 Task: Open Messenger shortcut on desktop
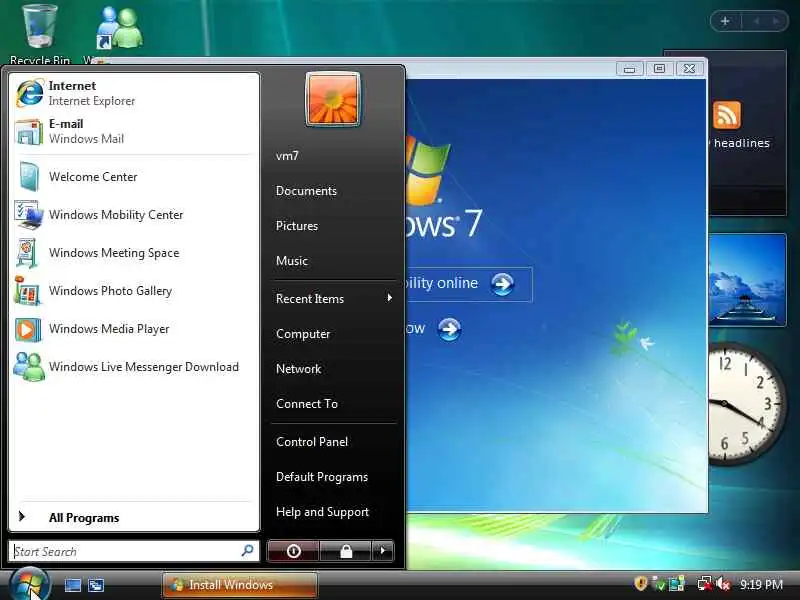[119, 29]
